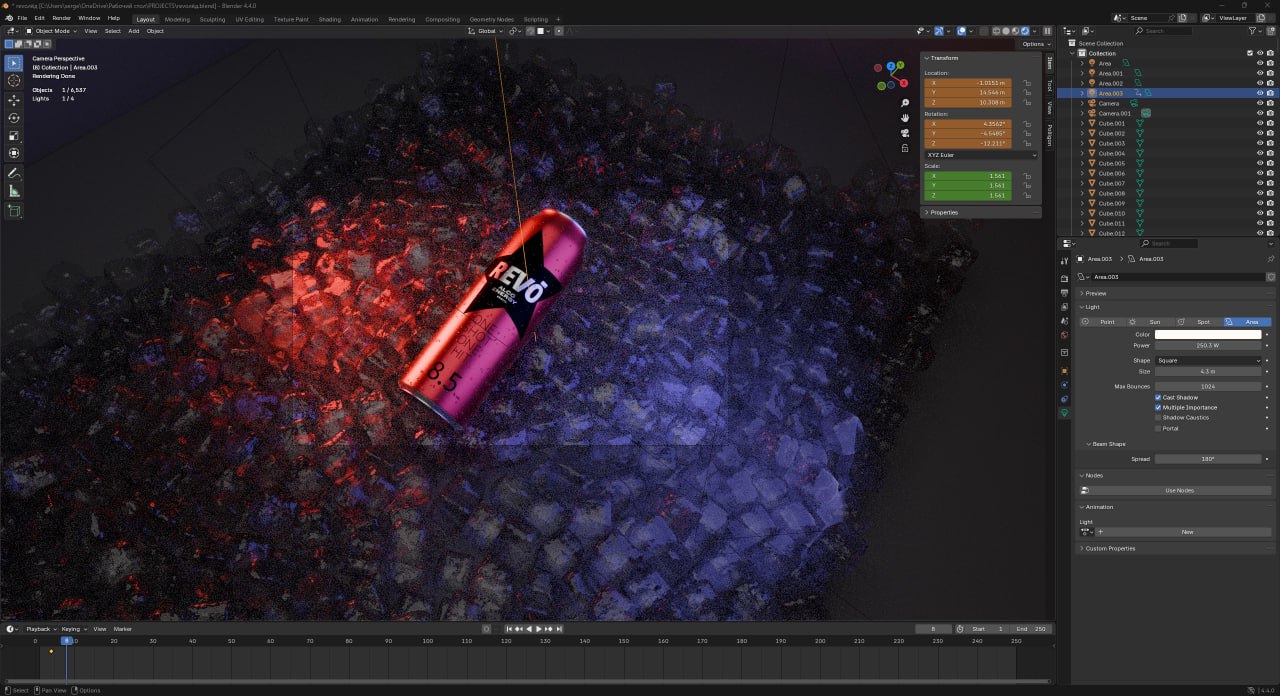1280x696 pixels.
Task: Expand the Cube.001 tree item
Action: click(x=1082, y=123)
